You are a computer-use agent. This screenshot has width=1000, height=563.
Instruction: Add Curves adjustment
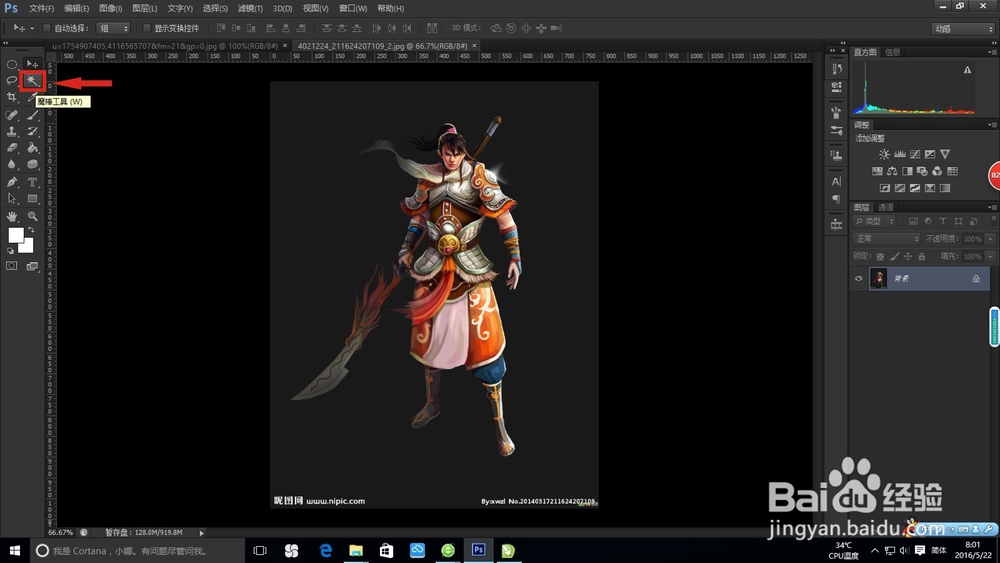click(x=915, y=154)
